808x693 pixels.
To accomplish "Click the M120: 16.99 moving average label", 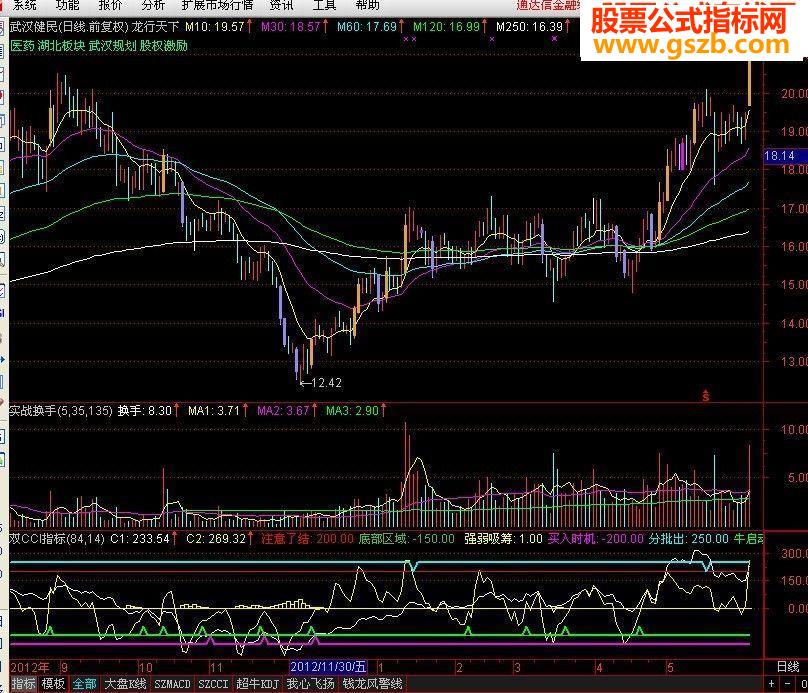I will click(450, 26).
